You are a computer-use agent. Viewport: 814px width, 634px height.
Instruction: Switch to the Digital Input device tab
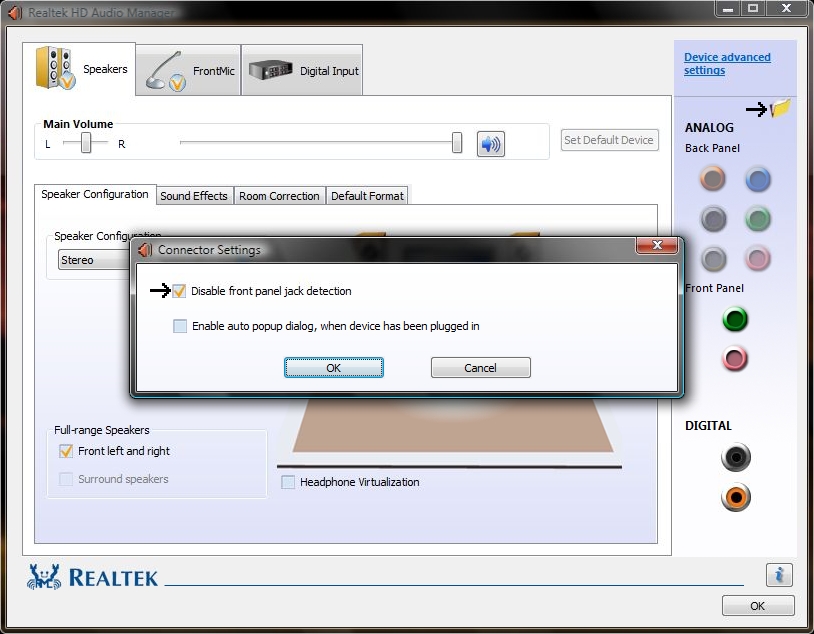coord(302,70)
